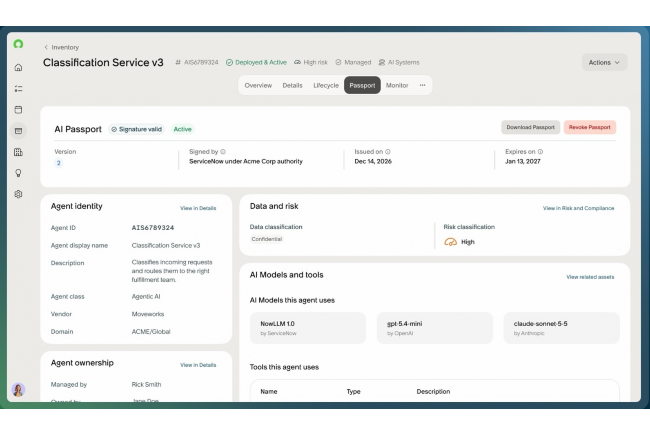The image size is (650, 433).
Task: Click the High risk gauge icon in header
Action: [297, 63]
